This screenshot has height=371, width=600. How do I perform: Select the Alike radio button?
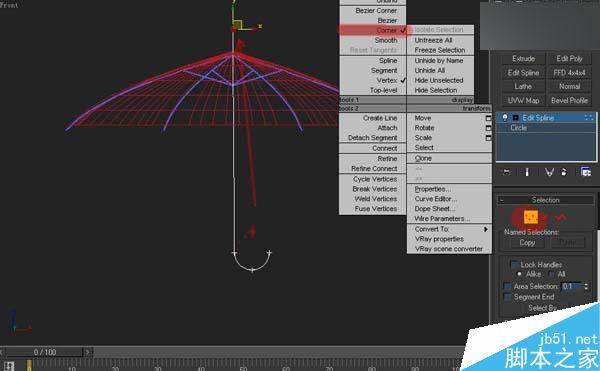click(519, 274)
